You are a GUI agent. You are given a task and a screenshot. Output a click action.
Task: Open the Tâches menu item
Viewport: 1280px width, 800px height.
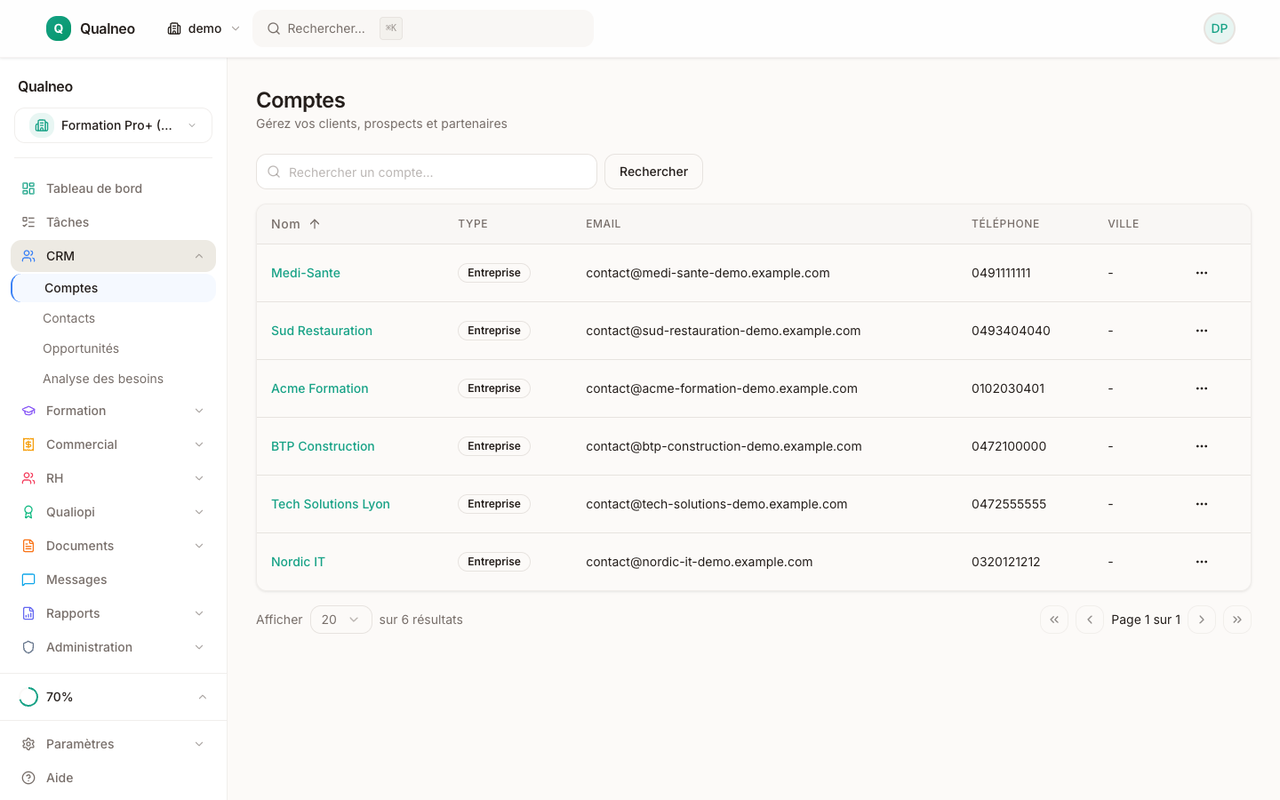pyautogui.click(x=113, y=222)
